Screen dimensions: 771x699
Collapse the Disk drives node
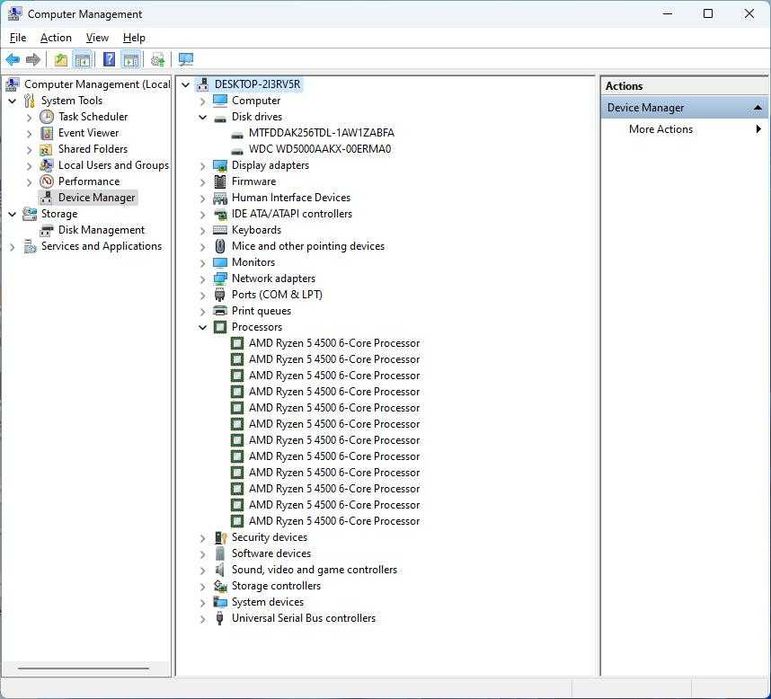click(x=203, y=117)
